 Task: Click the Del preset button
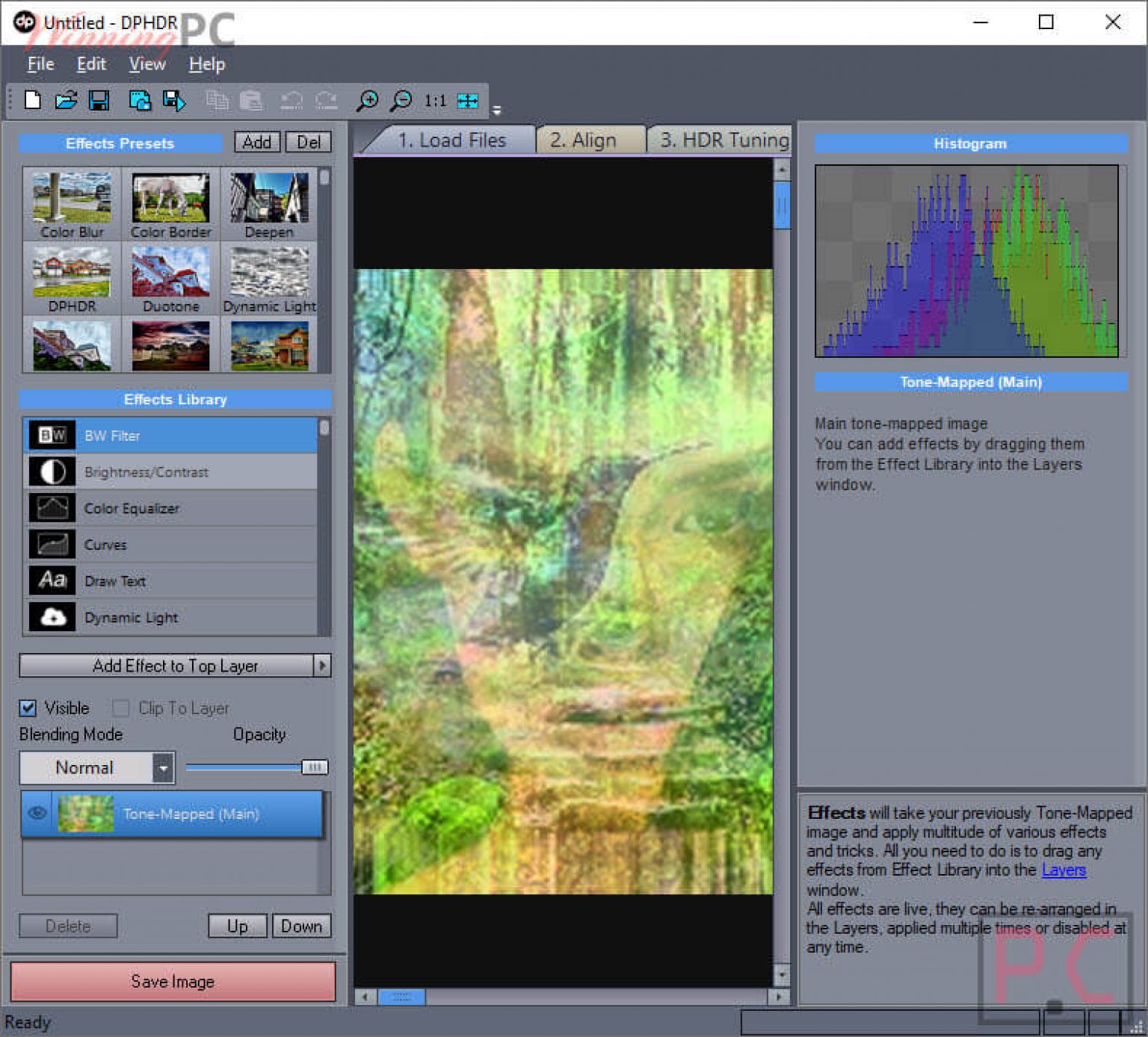[x=308, y=142]
